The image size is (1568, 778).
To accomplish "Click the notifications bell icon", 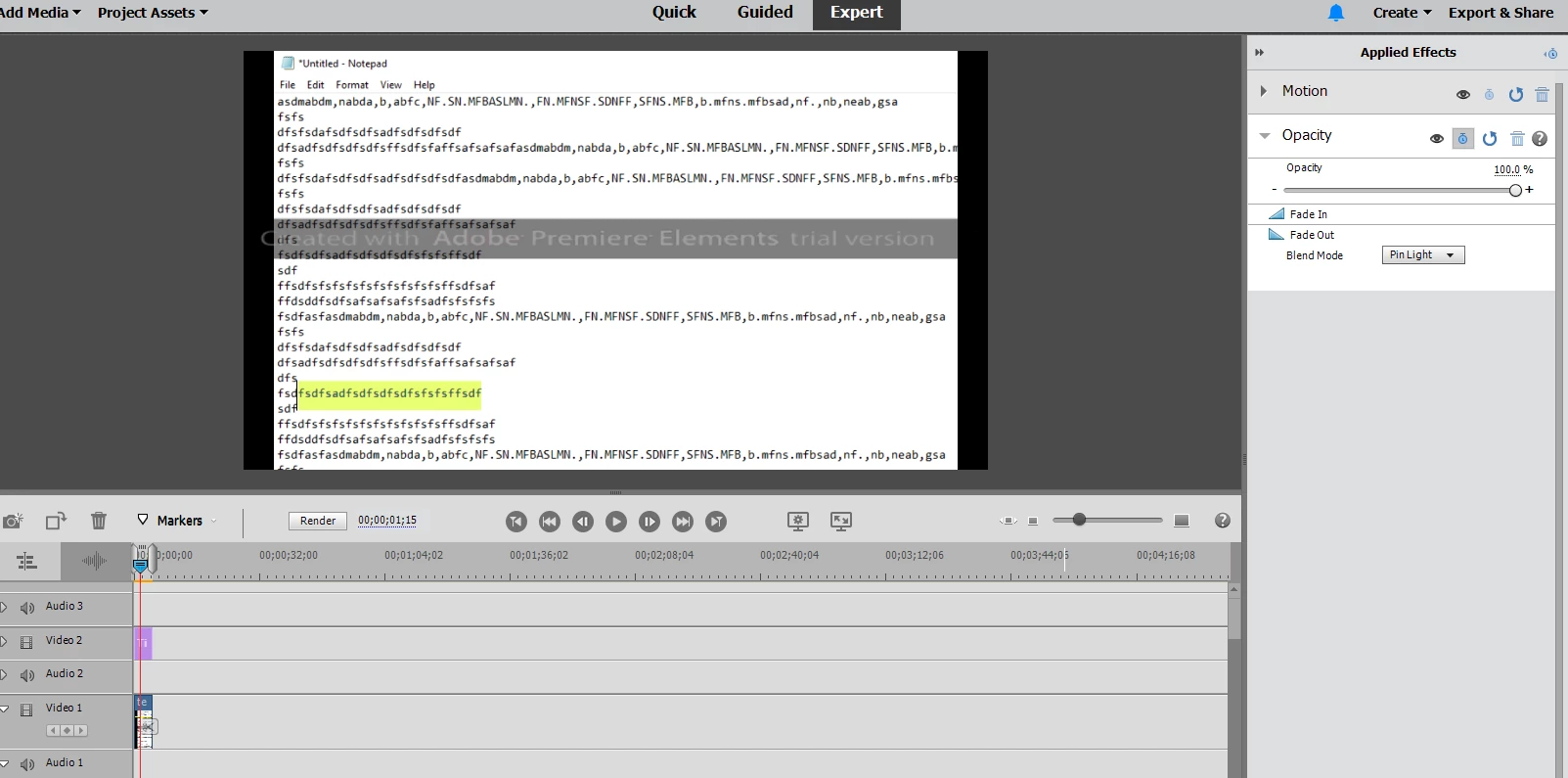I will (x=1335, y=13).
